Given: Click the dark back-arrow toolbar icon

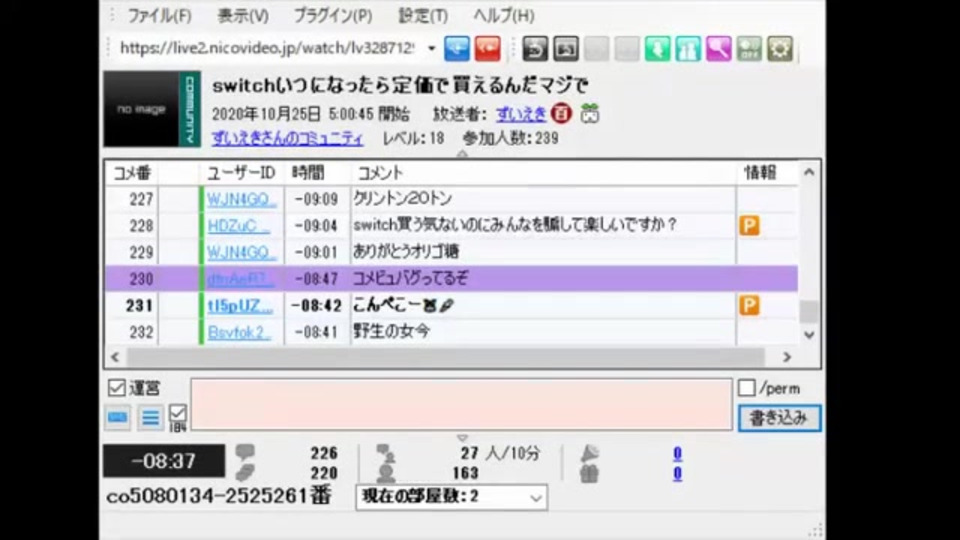Looking at the screenshot, I should tap(535, 49).
